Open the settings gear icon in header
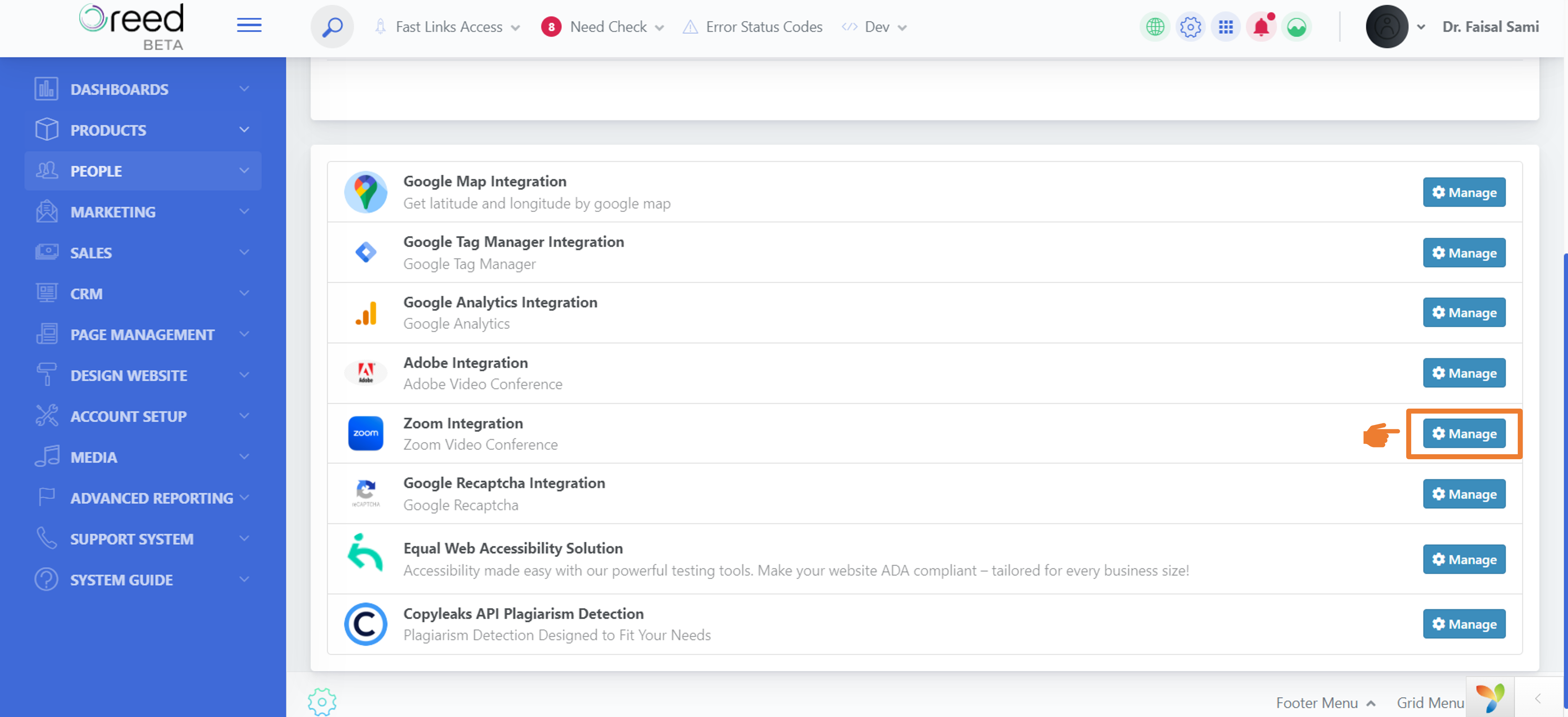 point(1190,27)
